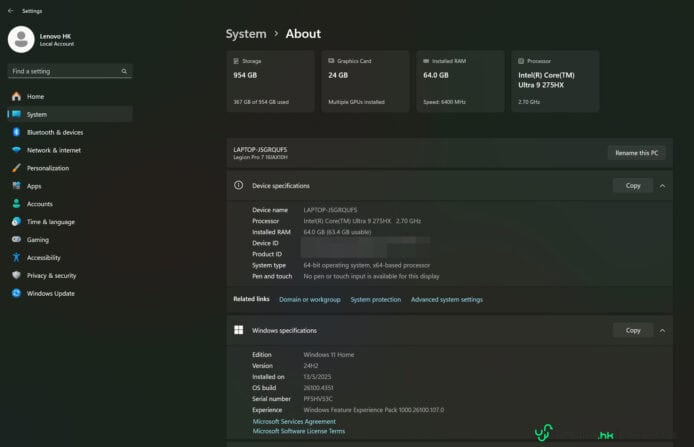This screenshot has height=447, width=694.
Task: Click the LAPTOP-JSGRQUFS title text
Action: click(x=260, y=150)
